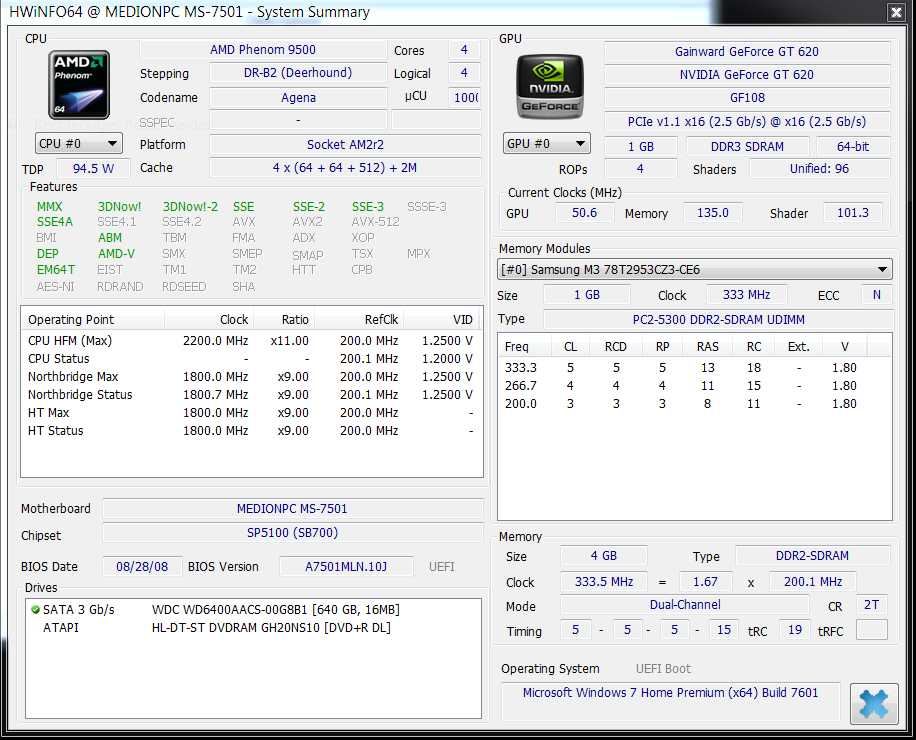Click the Agena codename field
916x740 pixels.
299,98
